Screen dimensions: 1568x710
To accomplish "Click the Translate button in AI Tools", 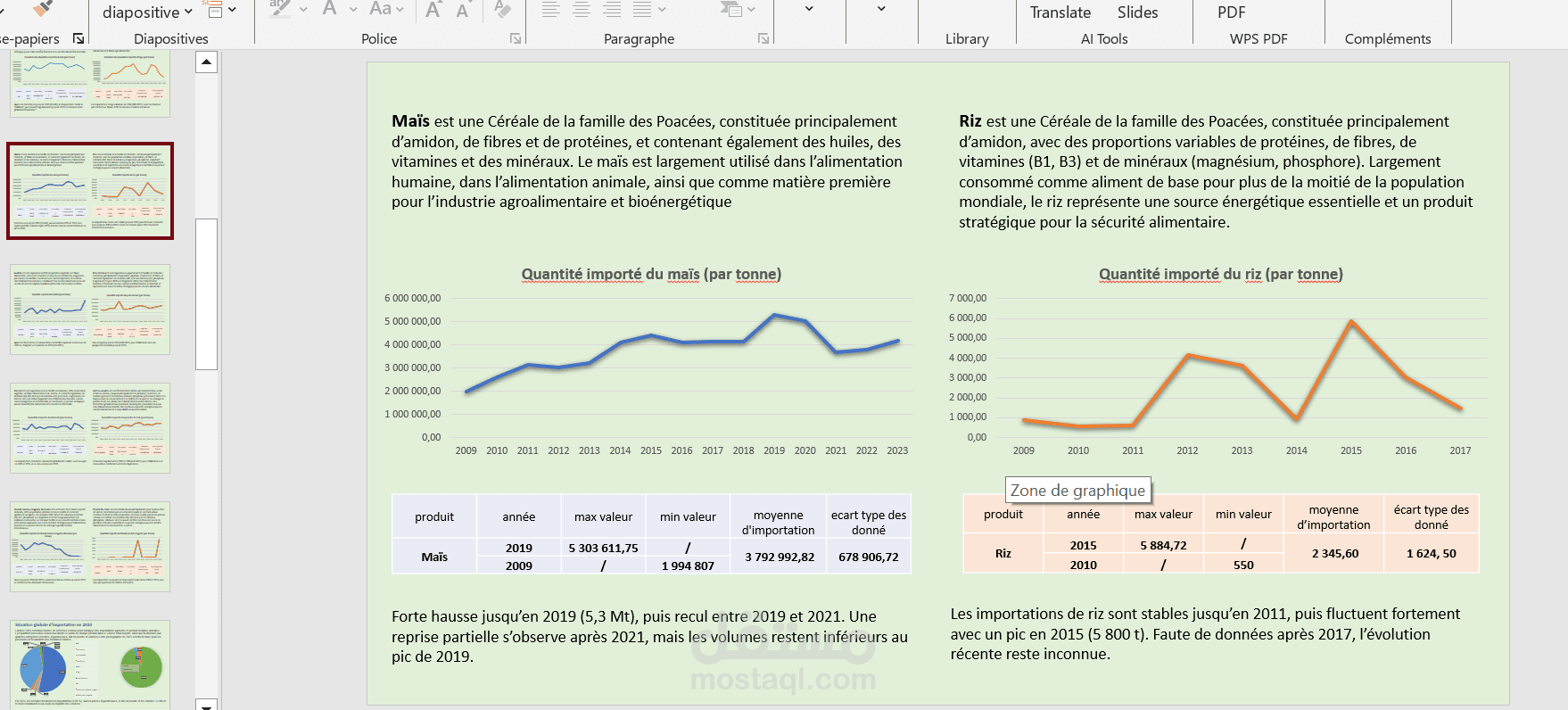I will pos(1060,12).
